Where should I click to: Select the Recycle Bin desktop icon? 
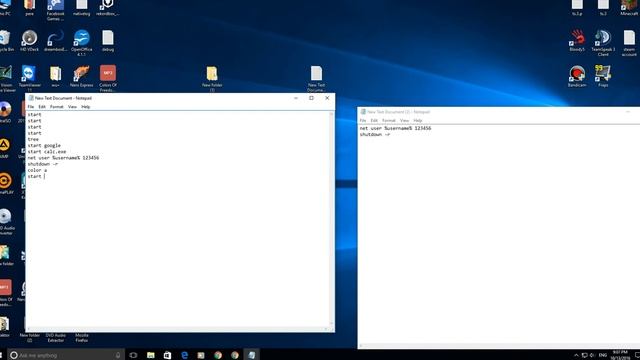(x=5, y=40)
